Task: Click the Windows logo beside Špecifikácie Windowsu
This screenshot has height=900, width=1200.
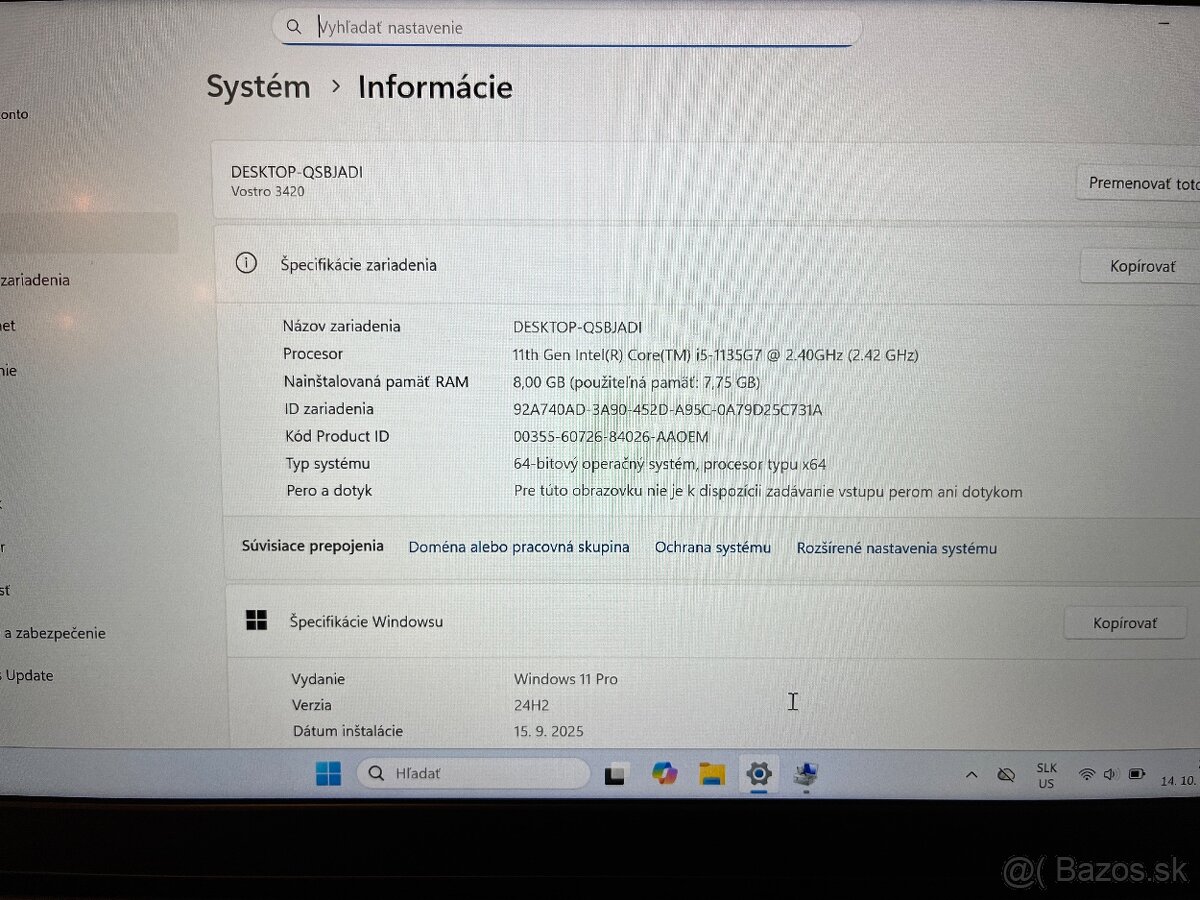Action: (256, 620)
